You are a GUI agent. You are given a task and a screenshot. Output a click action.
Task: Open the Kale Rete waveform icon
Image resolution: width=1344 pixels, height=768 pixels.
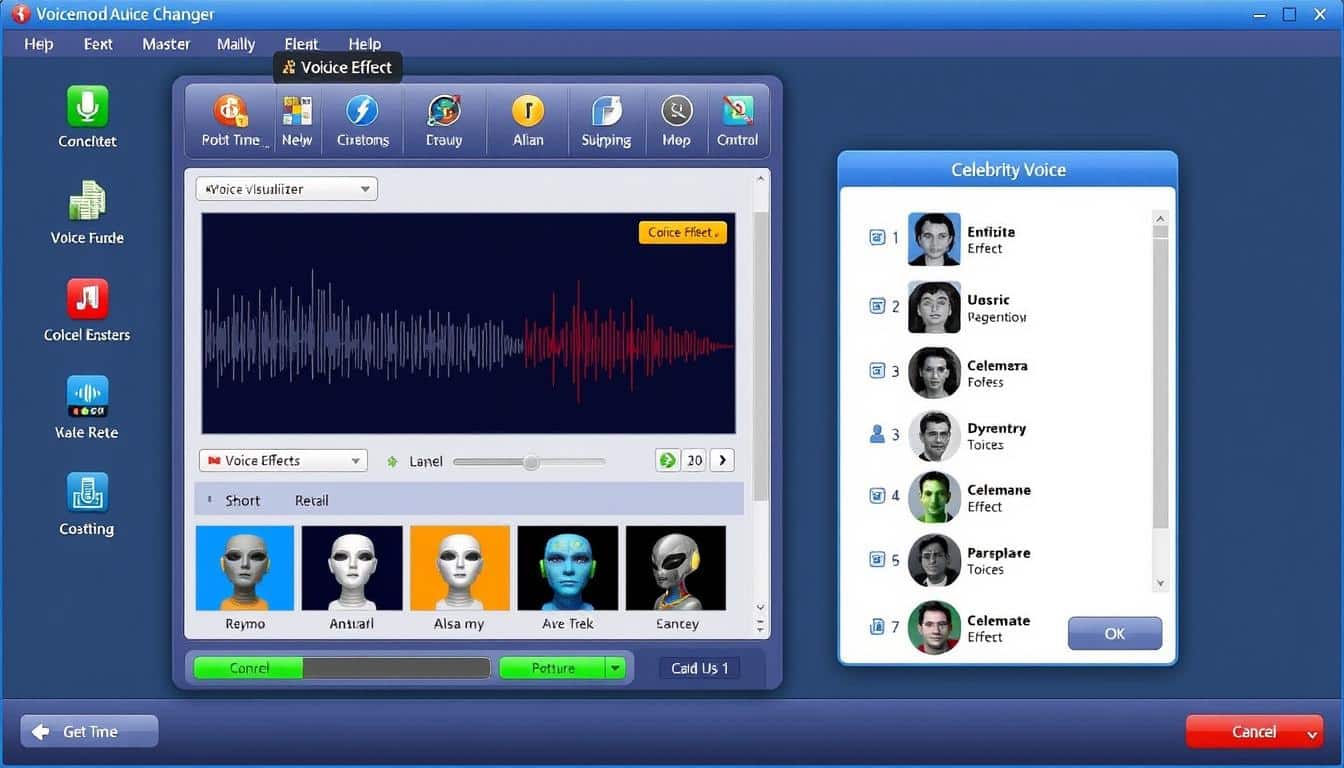point(87,396)
